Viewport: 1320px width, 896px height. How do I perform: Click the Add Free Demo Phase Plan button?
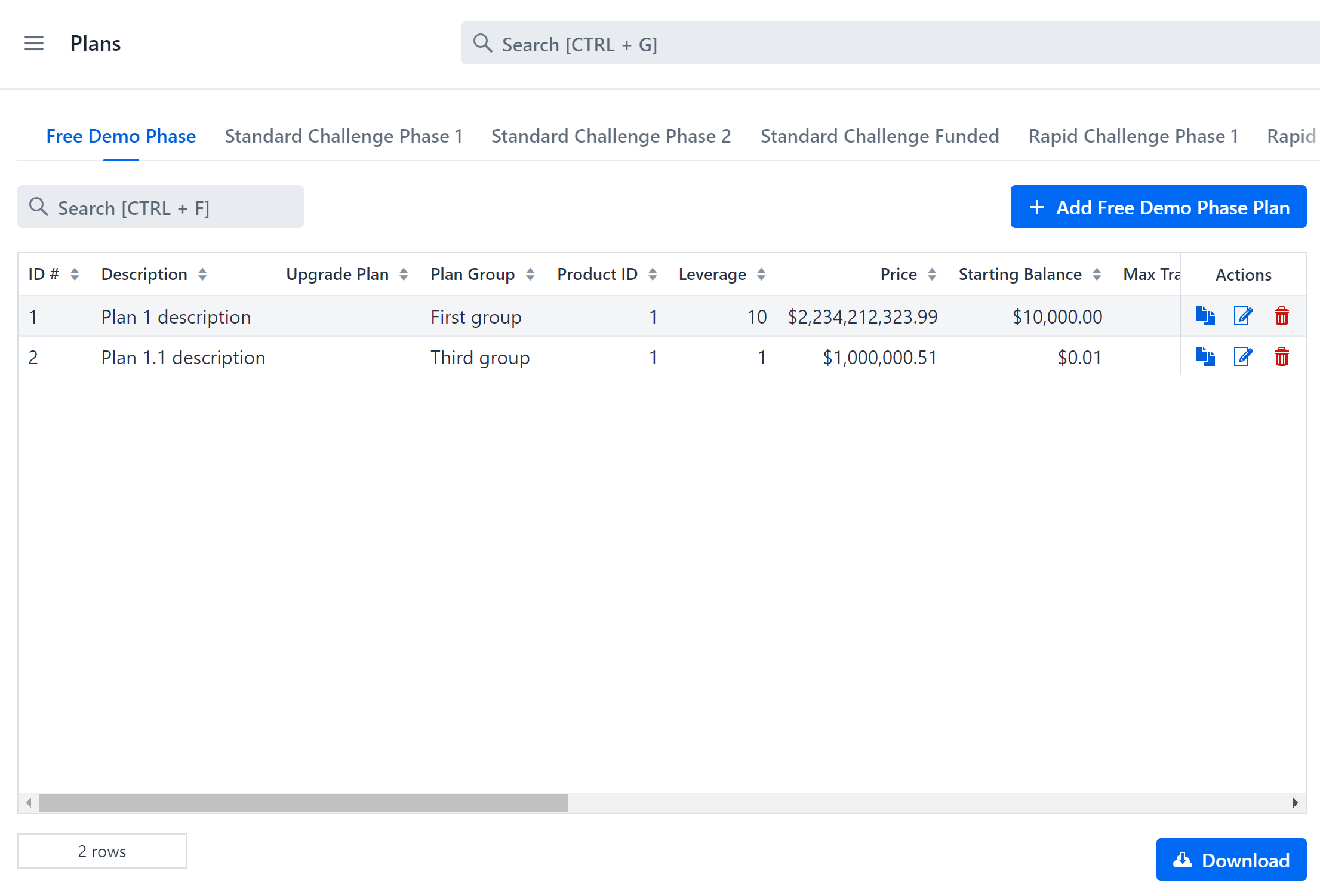1158,207
